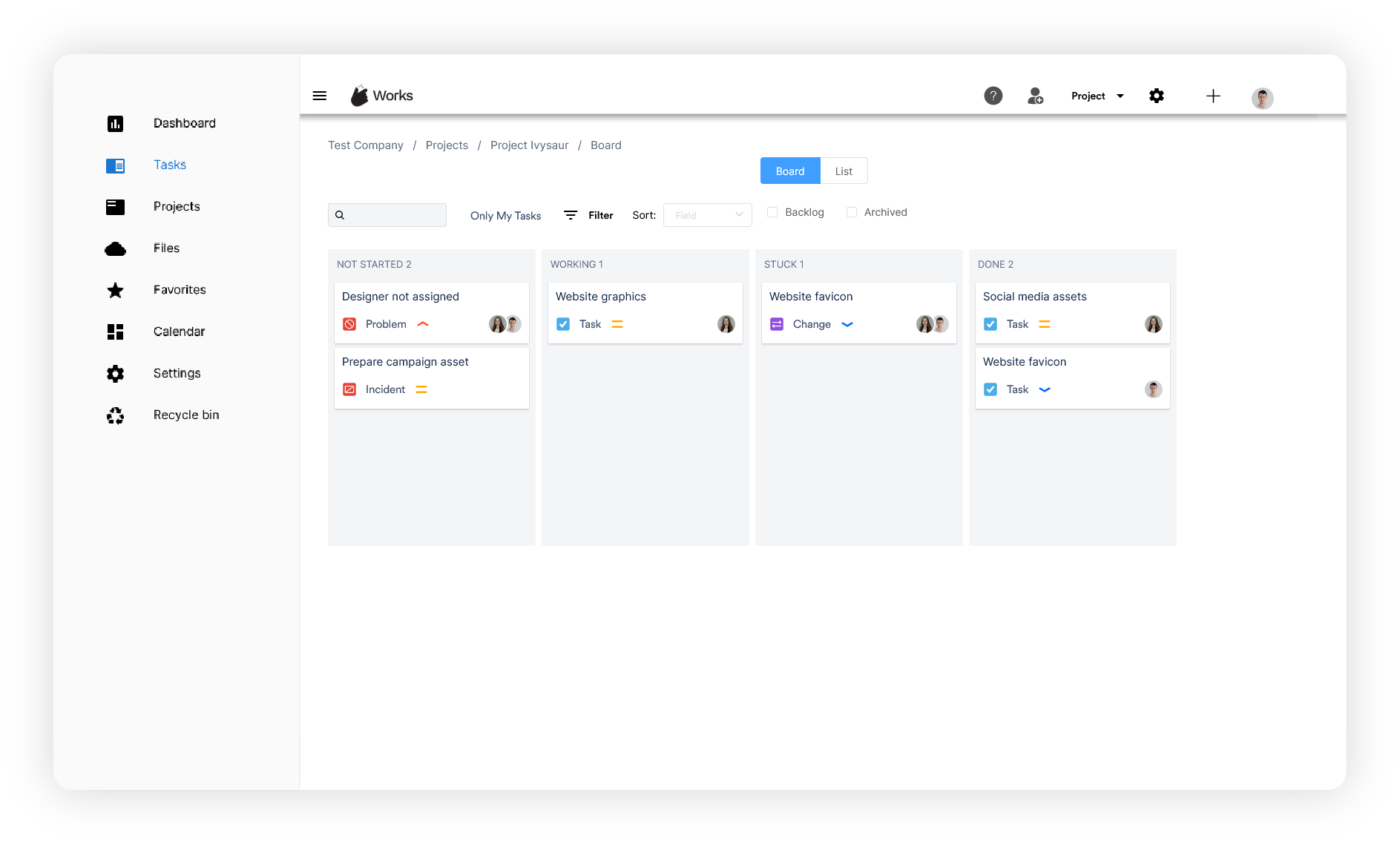Screen dimensions: 1400x844
Task: Click the help question mark icon
Action: (993, 95)
